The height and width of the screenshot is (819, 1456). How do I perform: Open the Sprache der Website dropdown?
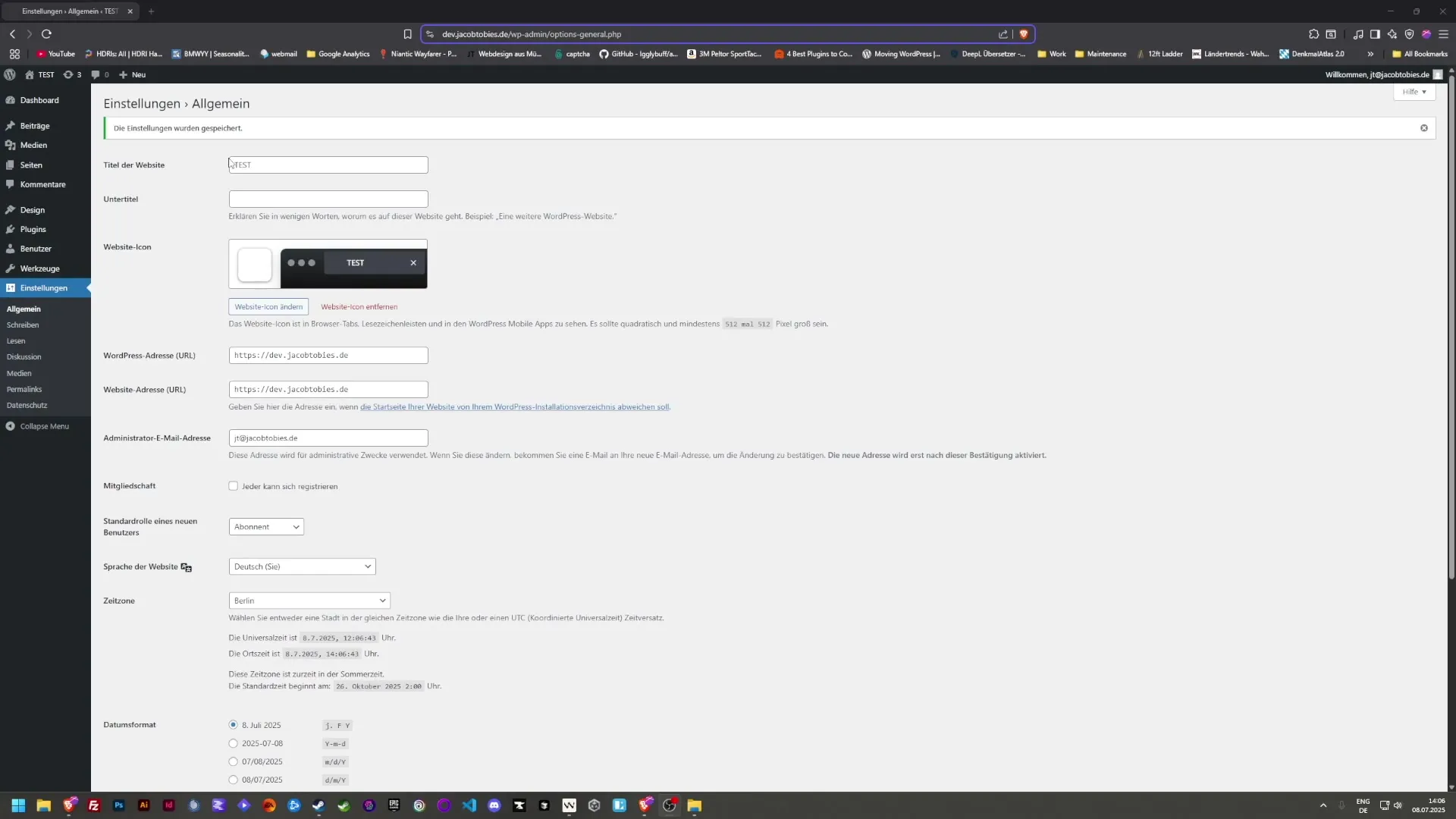click(x=301, y=566)
